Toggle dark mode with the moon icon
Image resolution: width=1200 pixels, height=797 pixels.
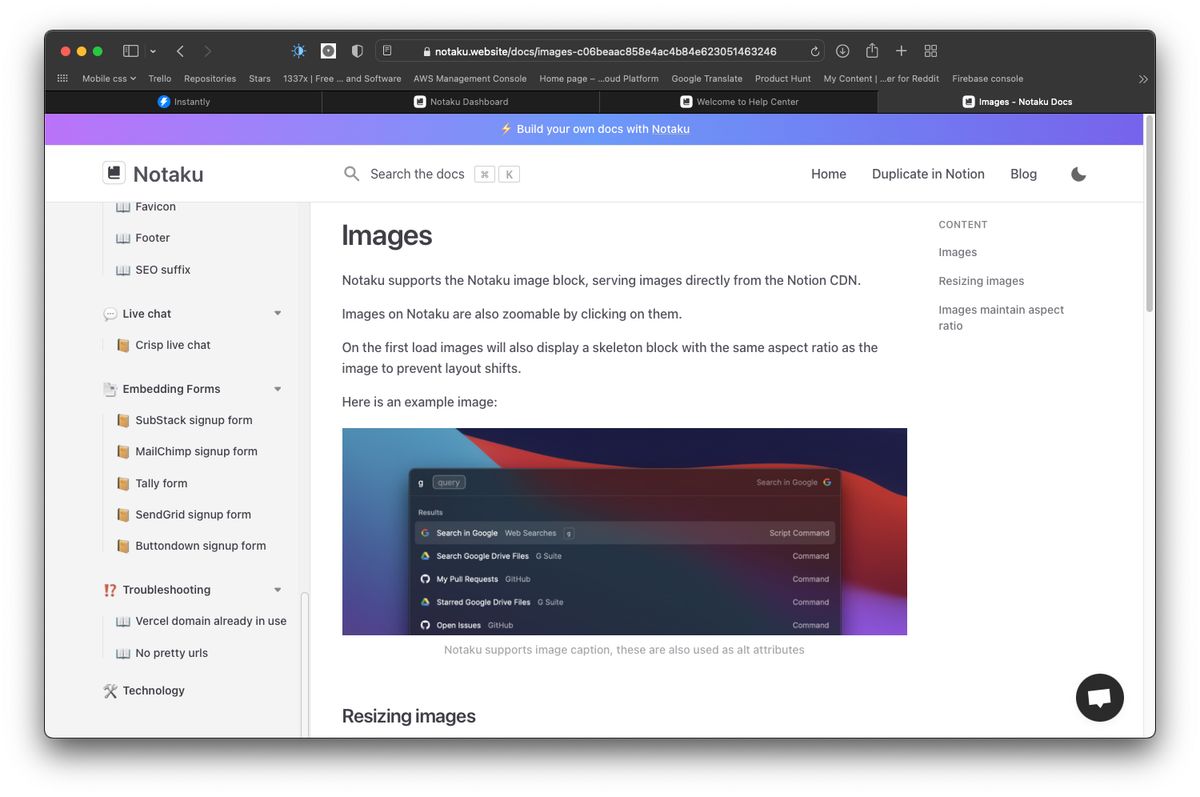coord(1078,174)
